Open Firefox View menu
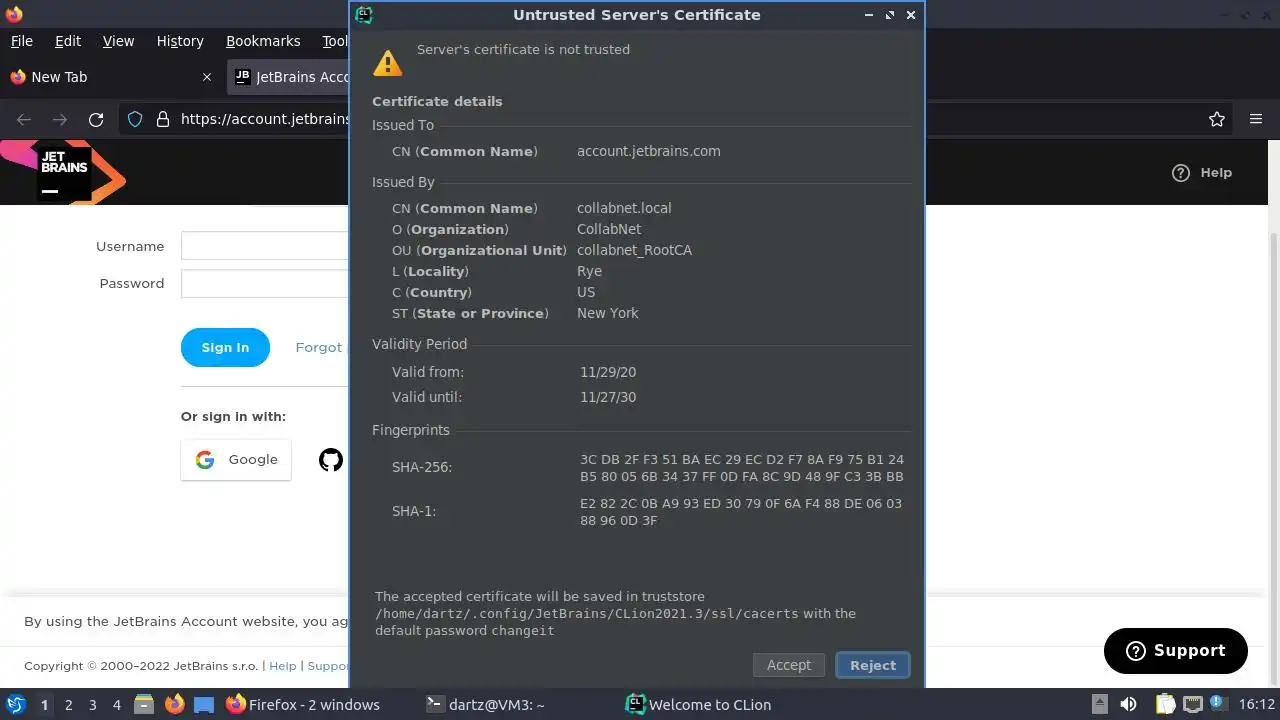This screenshot has width=1280, height=720. [x=118, y=41]
